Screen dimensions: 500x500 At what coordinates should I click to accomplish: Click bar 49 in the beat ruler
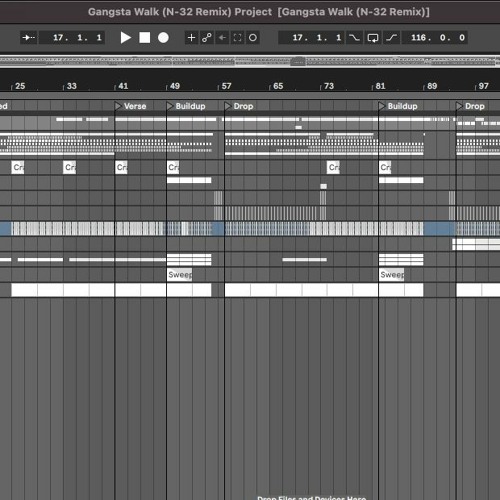(175, 86)
